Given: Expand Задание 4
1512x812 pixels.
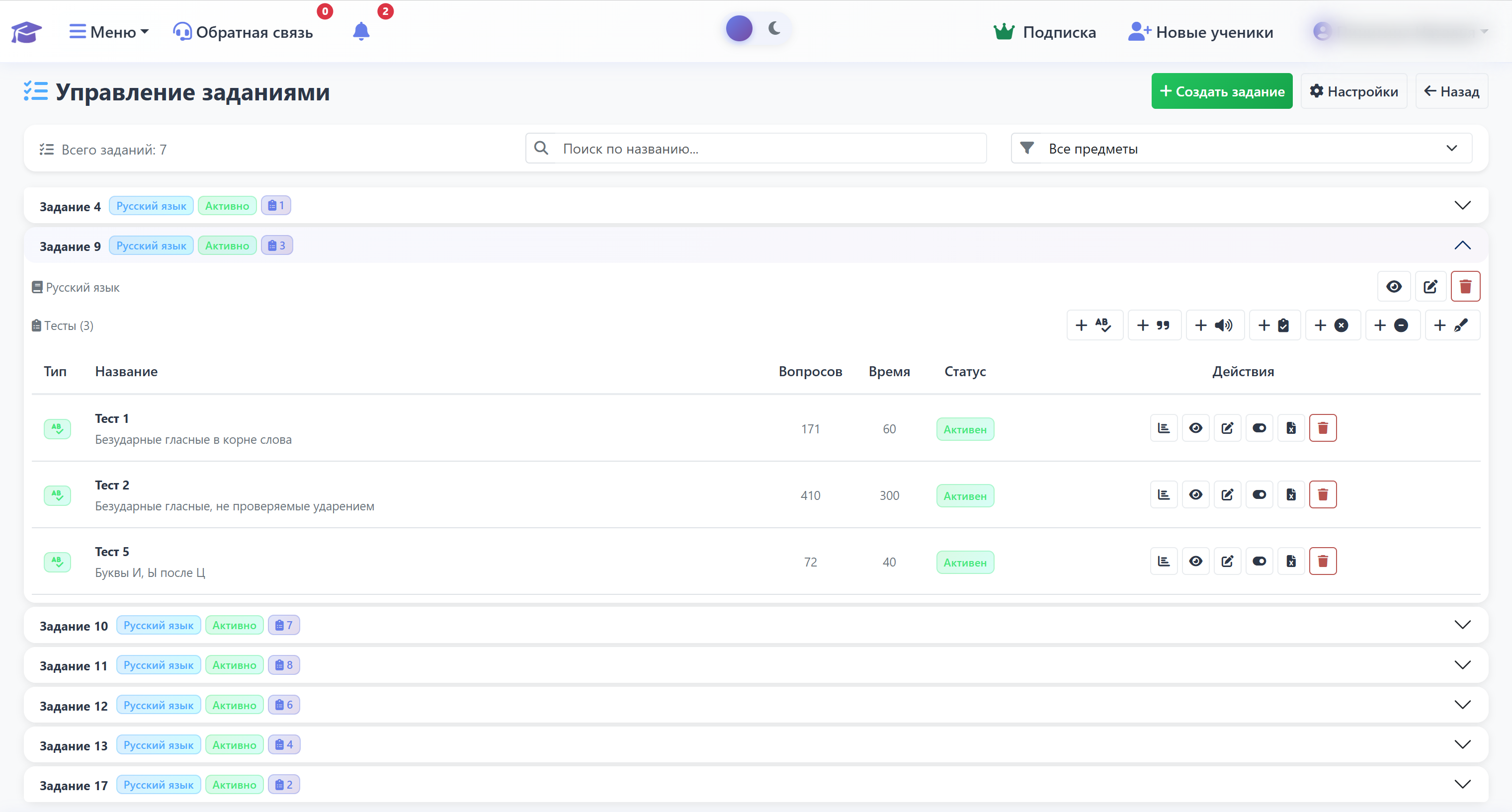Looking at the screenshot, I should point(756,205).
